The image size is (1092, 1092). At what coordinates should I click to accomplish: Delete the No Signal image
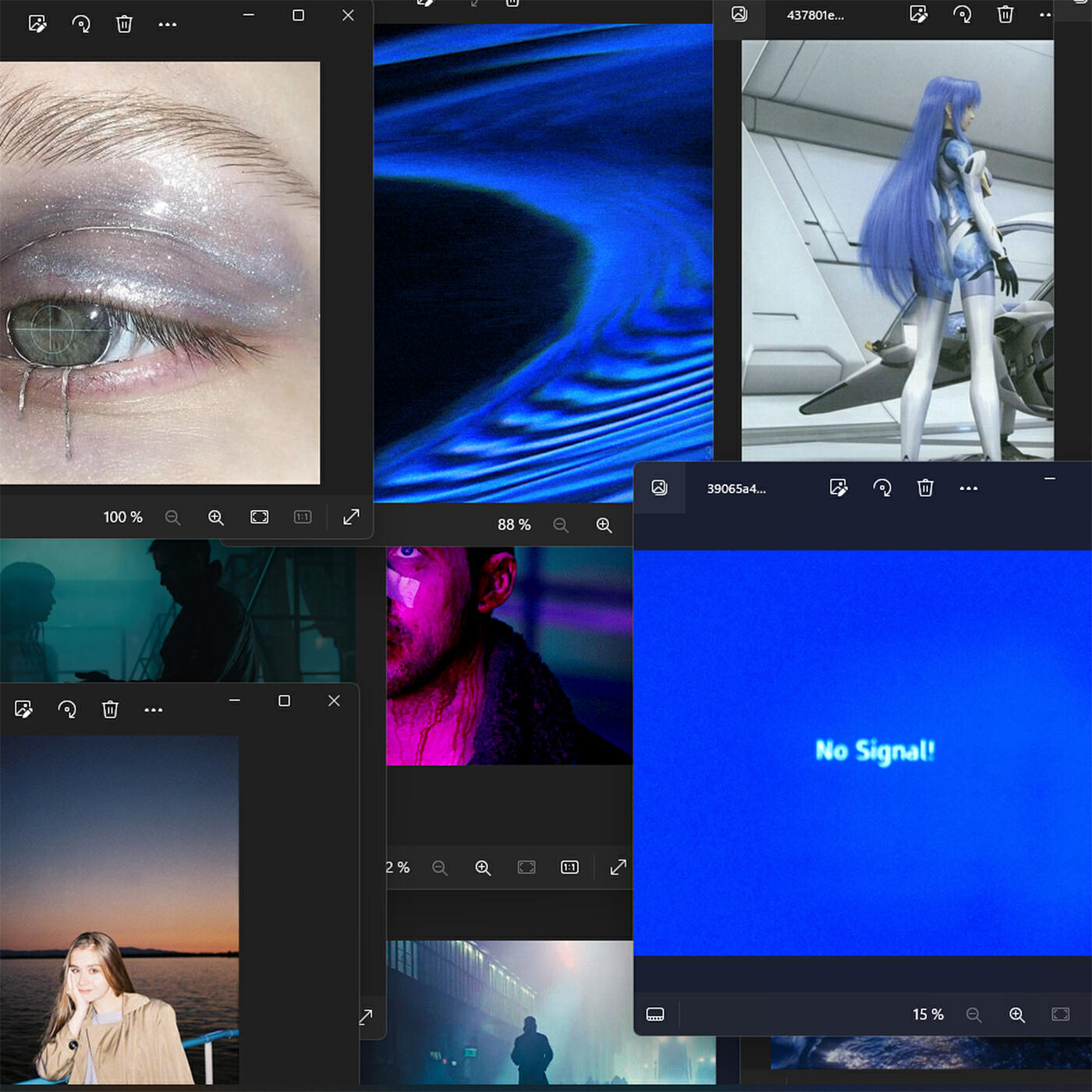click(x=925, y=488)
